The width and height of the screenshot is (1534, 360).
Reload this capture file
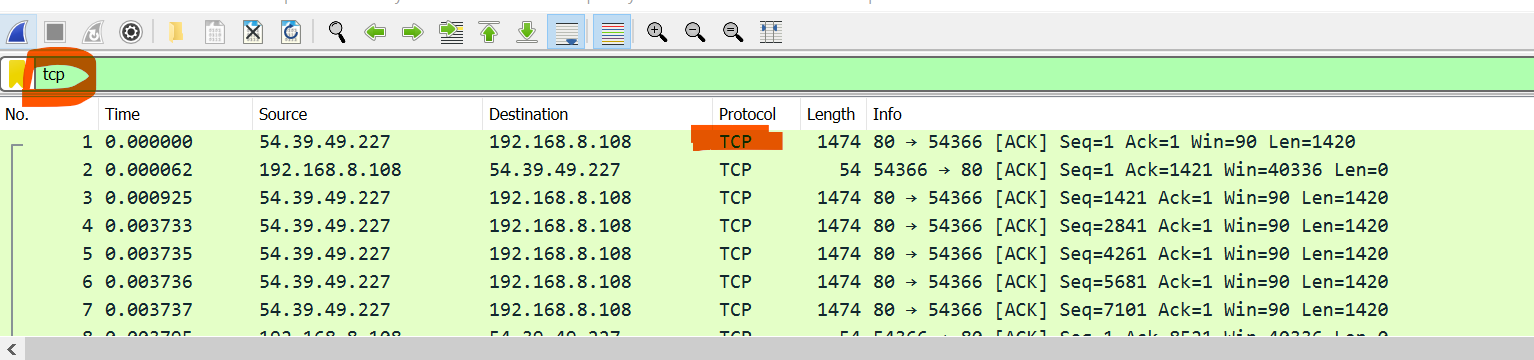[290, 32]
